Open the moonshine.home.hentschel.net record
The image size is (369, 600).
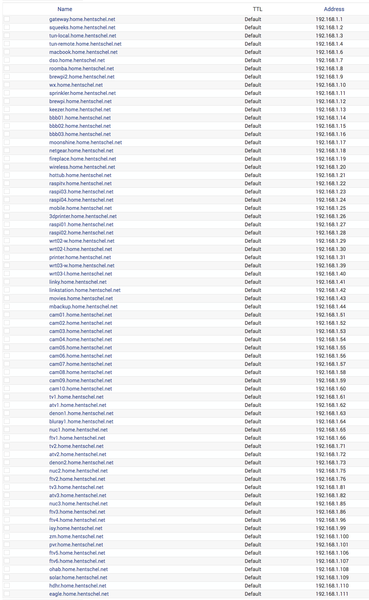85,142
